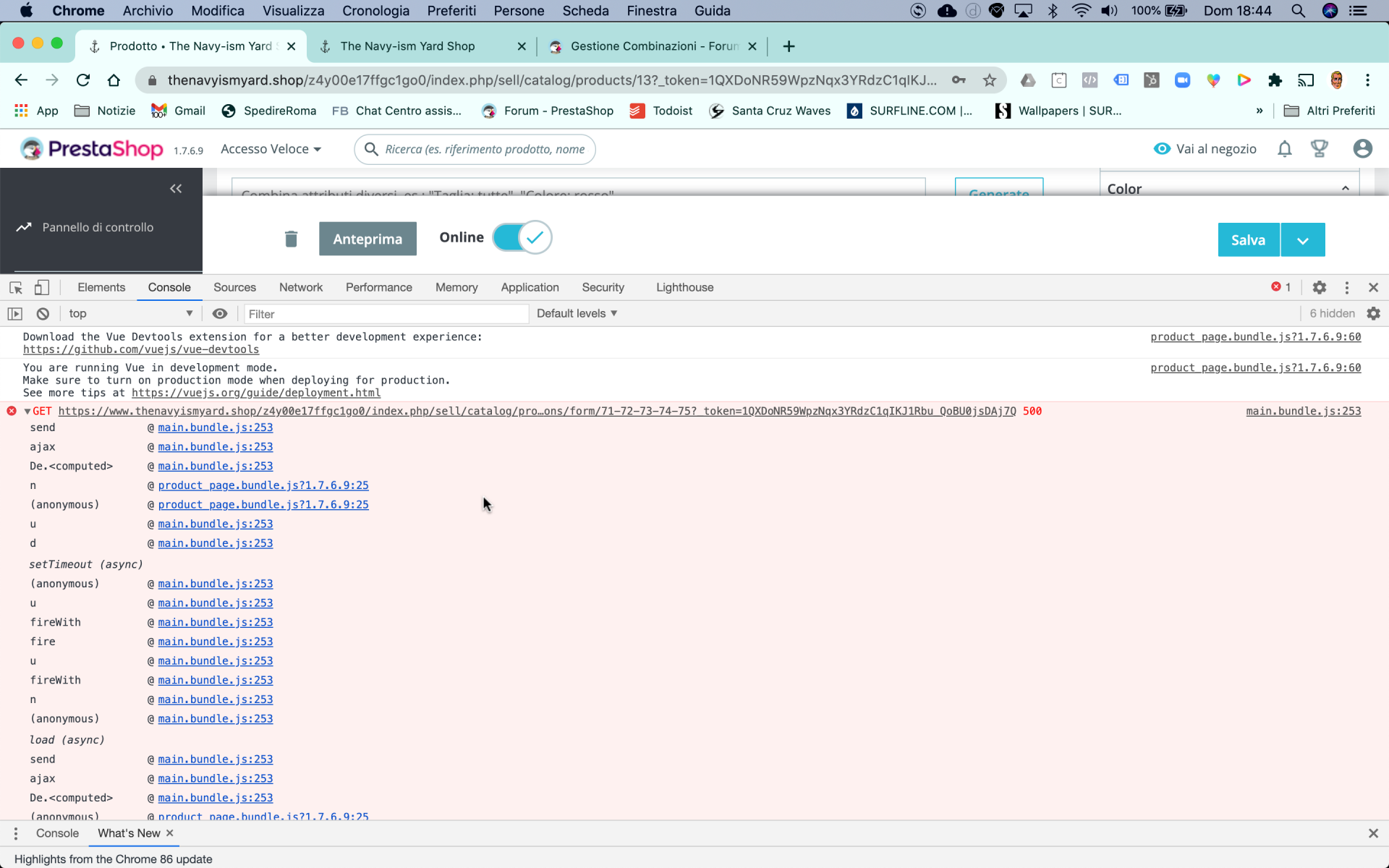The image size is (1389, 868).
Task: Click the delete product trash icon
Action: (291, 239)
